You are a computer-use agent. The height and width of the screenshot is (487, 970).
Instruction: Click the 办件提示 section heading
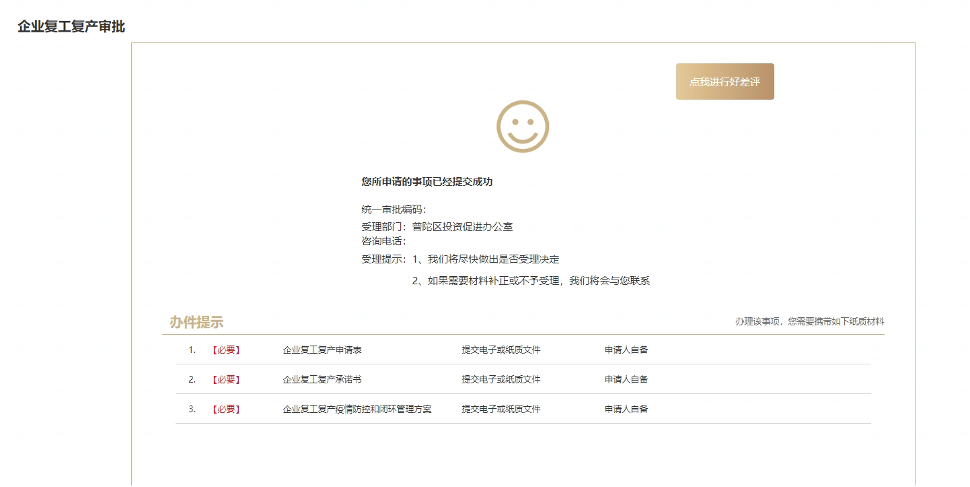point(196,322)
